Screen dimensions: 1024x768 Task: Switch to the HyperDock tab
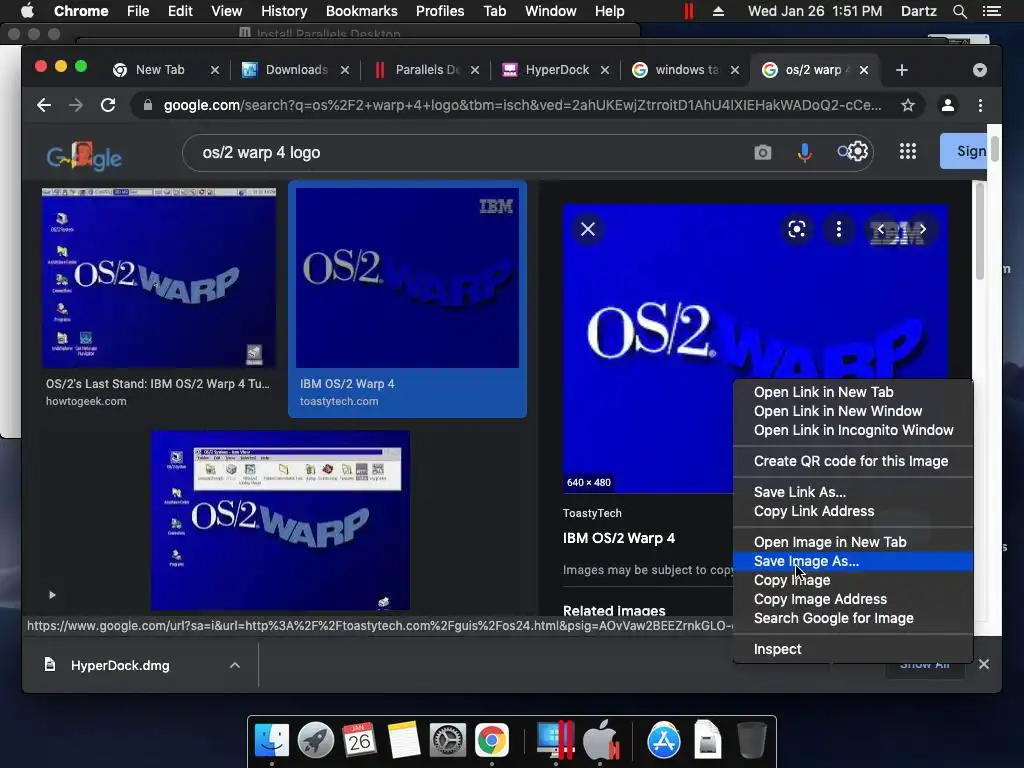pos(556,70)
